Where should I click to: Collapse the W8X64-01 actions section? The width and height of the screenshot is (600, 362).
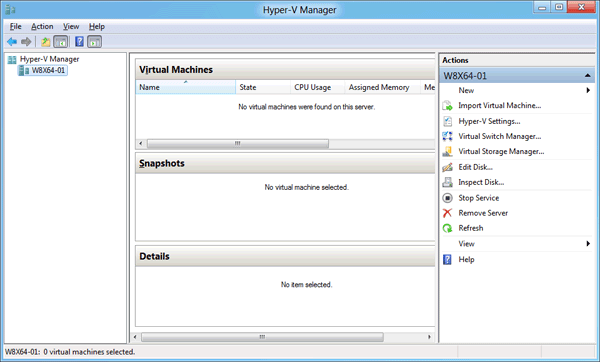(588, 76)
